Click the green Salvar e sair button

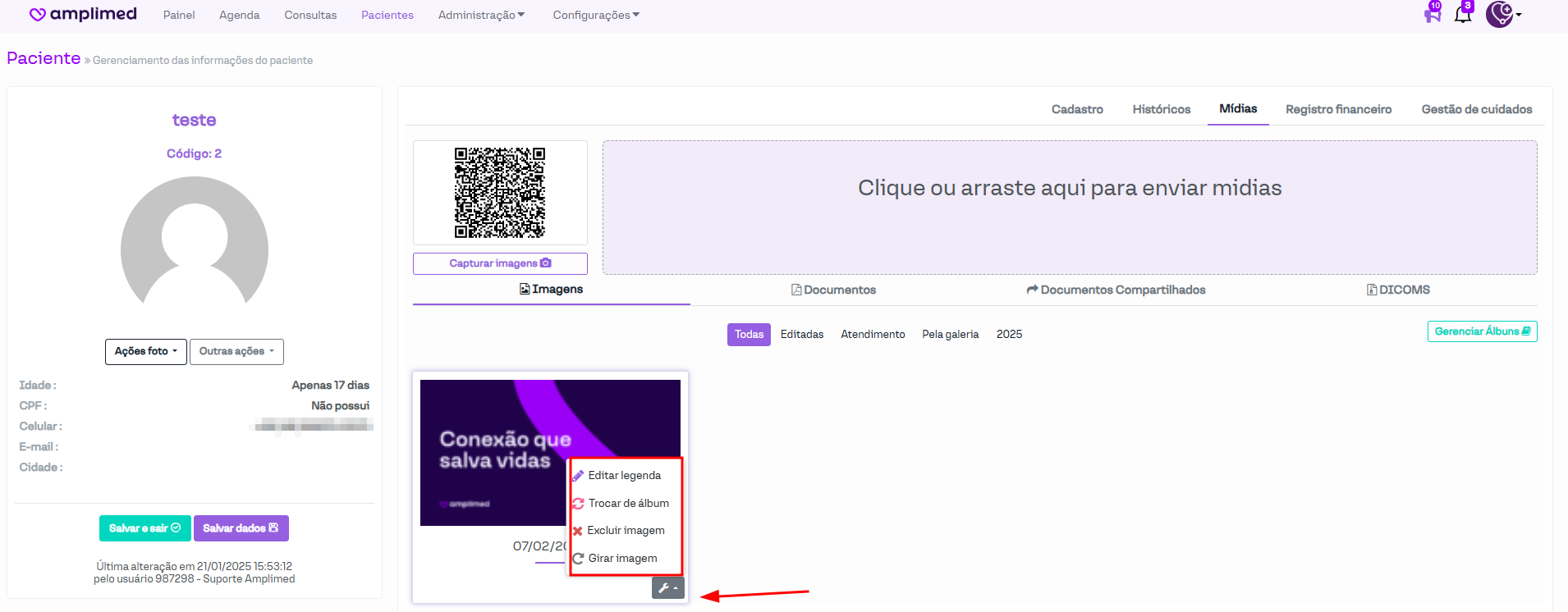point(144,528)
